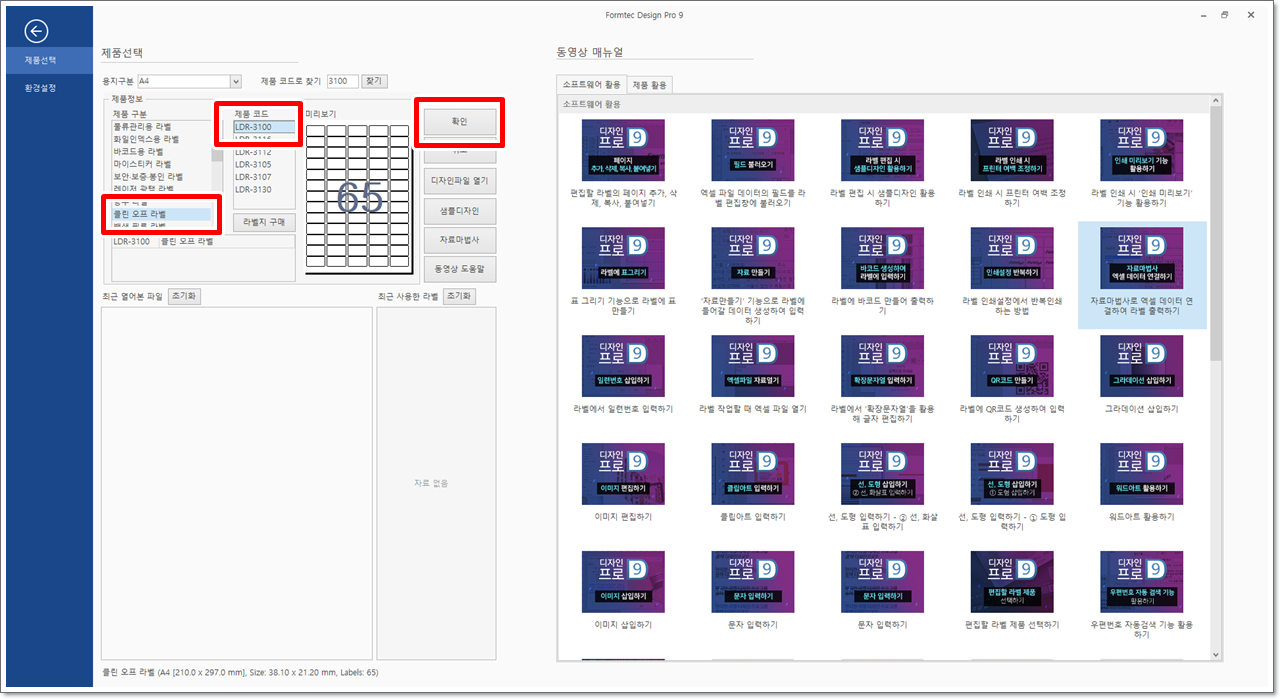Open 라벨에 표그리기 video thumbnail
Screen dimensions: 1280x699
pyautogui.click(x=623, y=258)
